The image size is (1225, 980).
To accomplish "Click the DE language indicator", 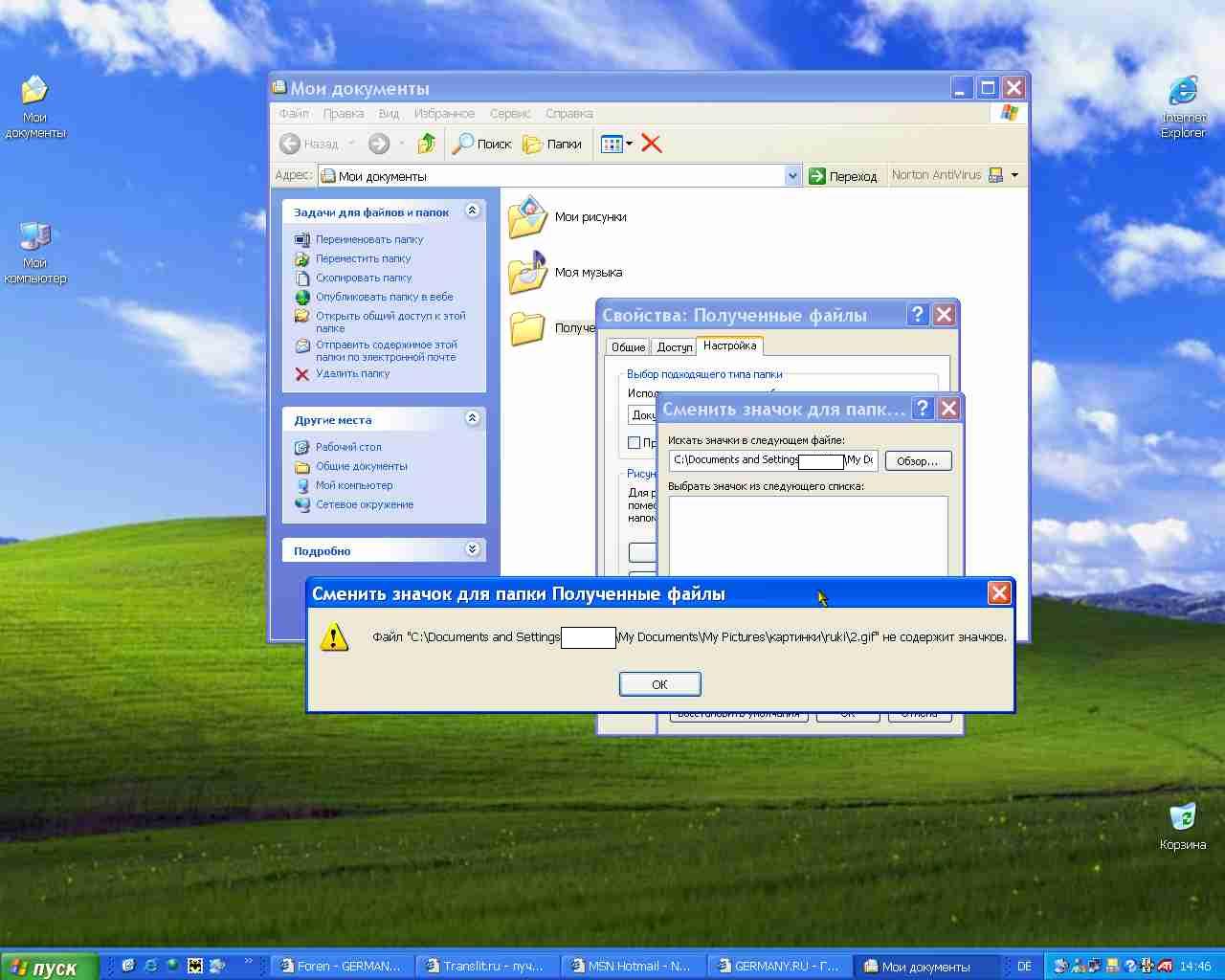I will click(x=1024, y=967).
